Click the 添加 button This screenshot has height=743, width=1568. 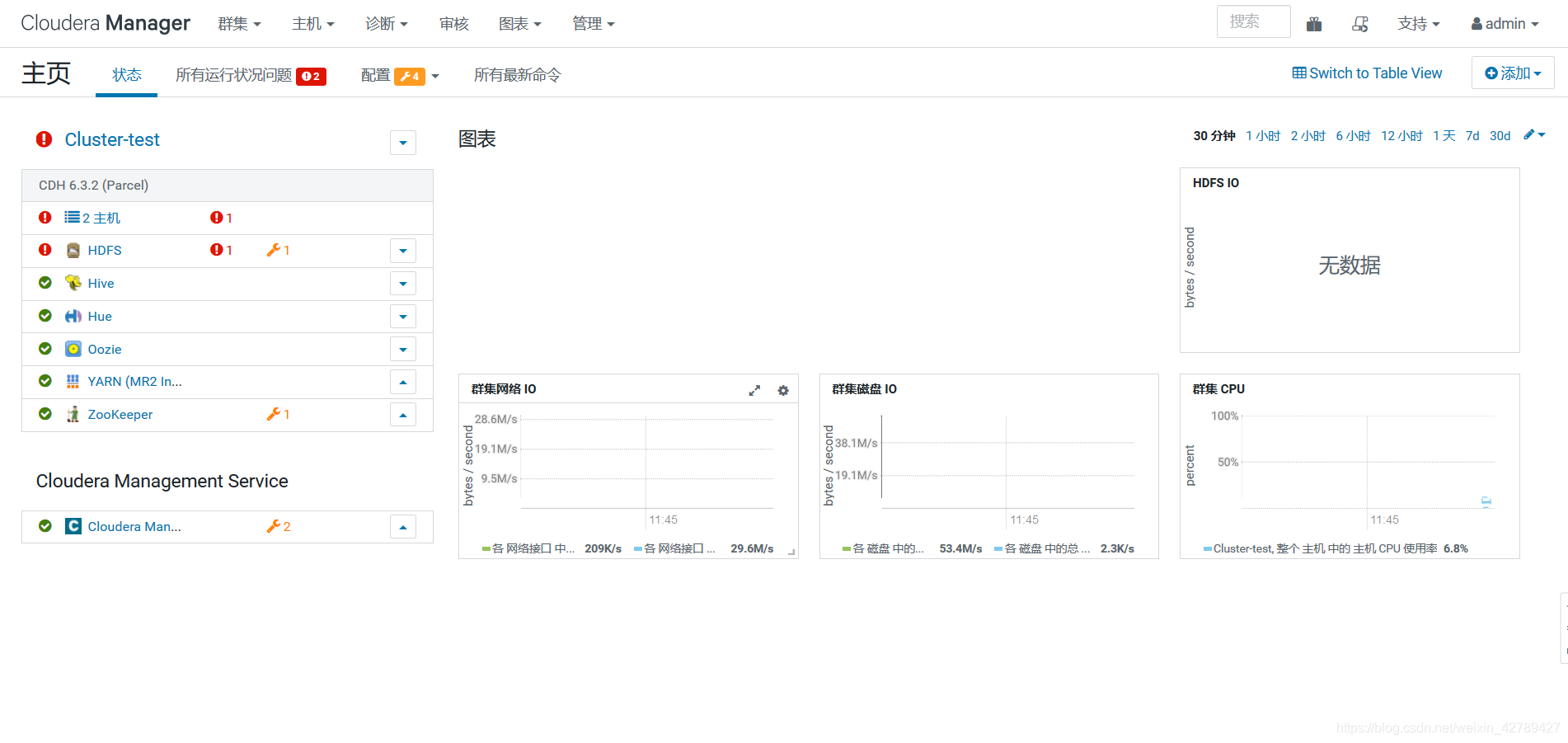click(x=1513, y=73)
